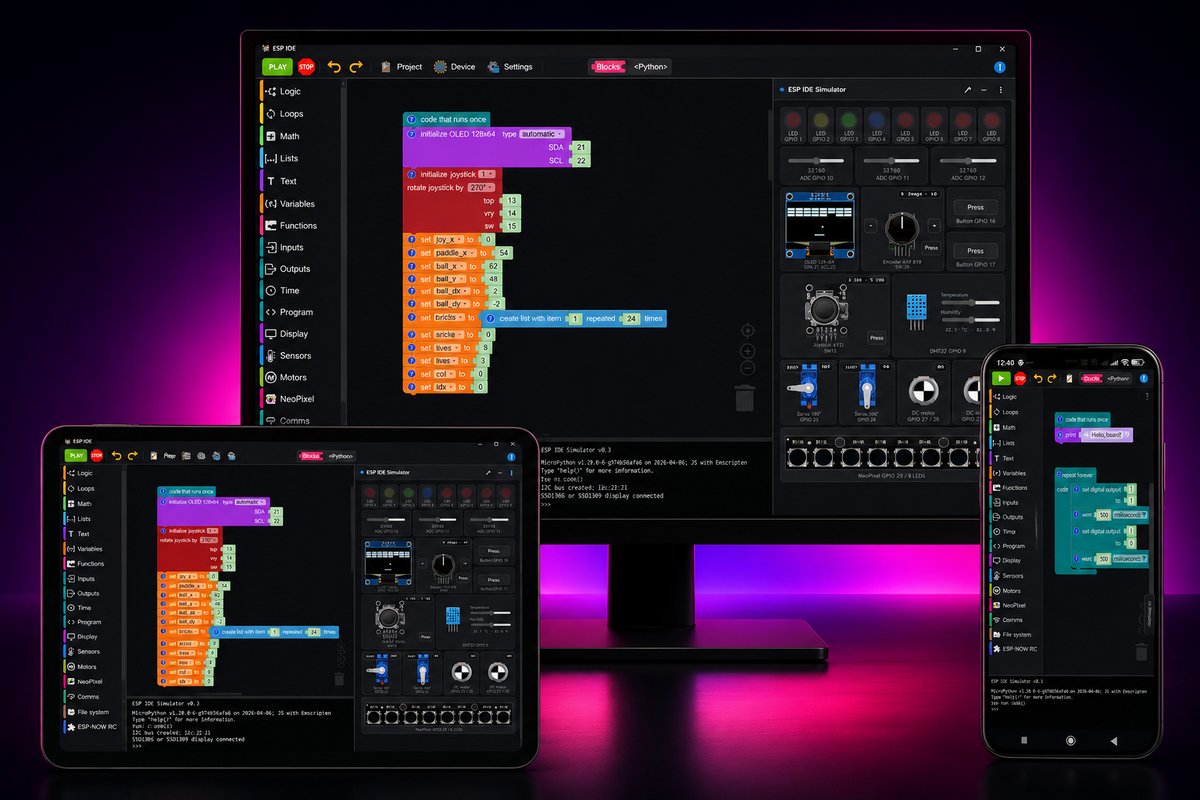Screen dimensions: 1200x800
Task: Click the encoder plus button on the monitor
Action: 933,225
